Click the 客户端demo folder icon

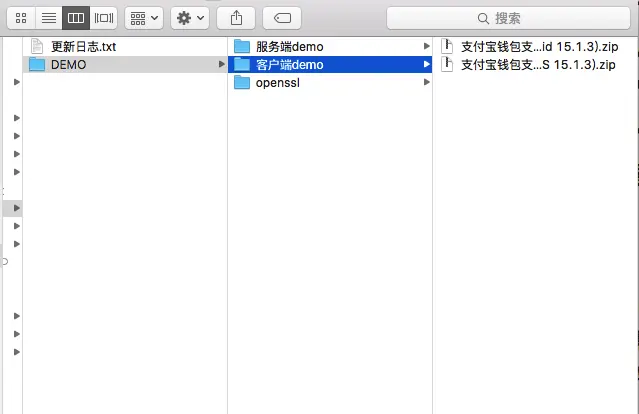click(x=242, y=64)
